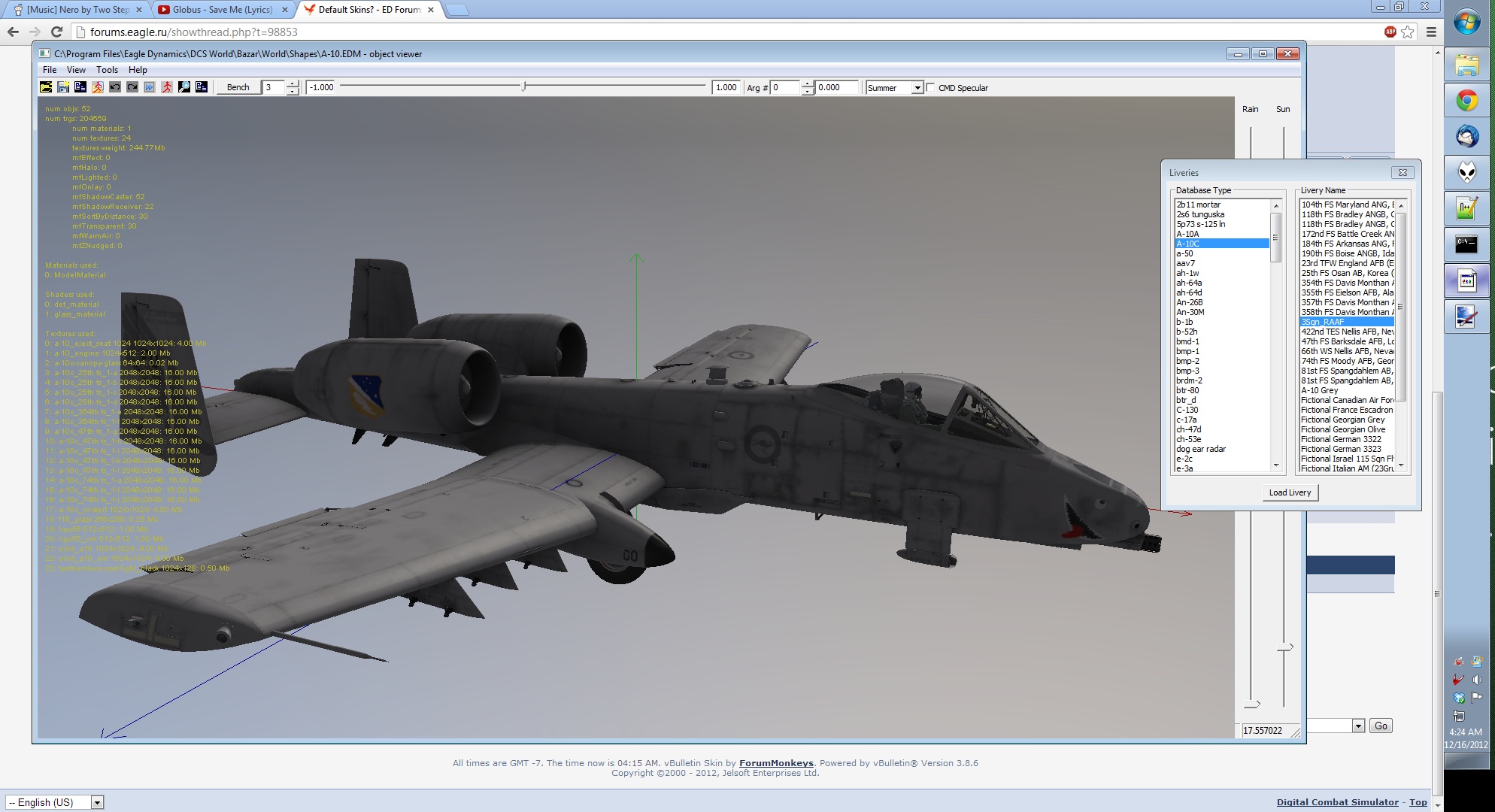Click the Adblock Plus icon
Screen dimensions: 1495x812
tap(1390, 32)
